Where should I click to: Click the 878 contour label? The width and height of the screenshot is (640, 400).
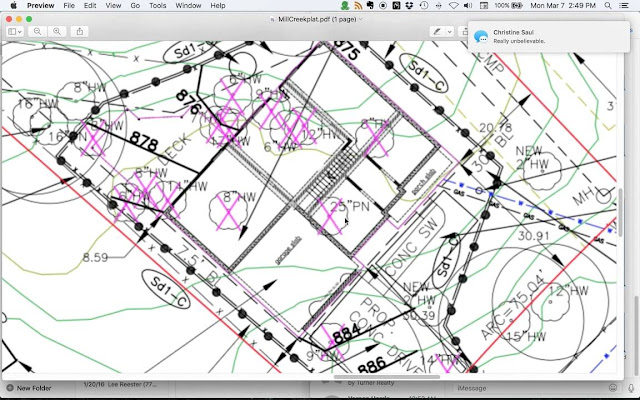click(x=144, y=141)
